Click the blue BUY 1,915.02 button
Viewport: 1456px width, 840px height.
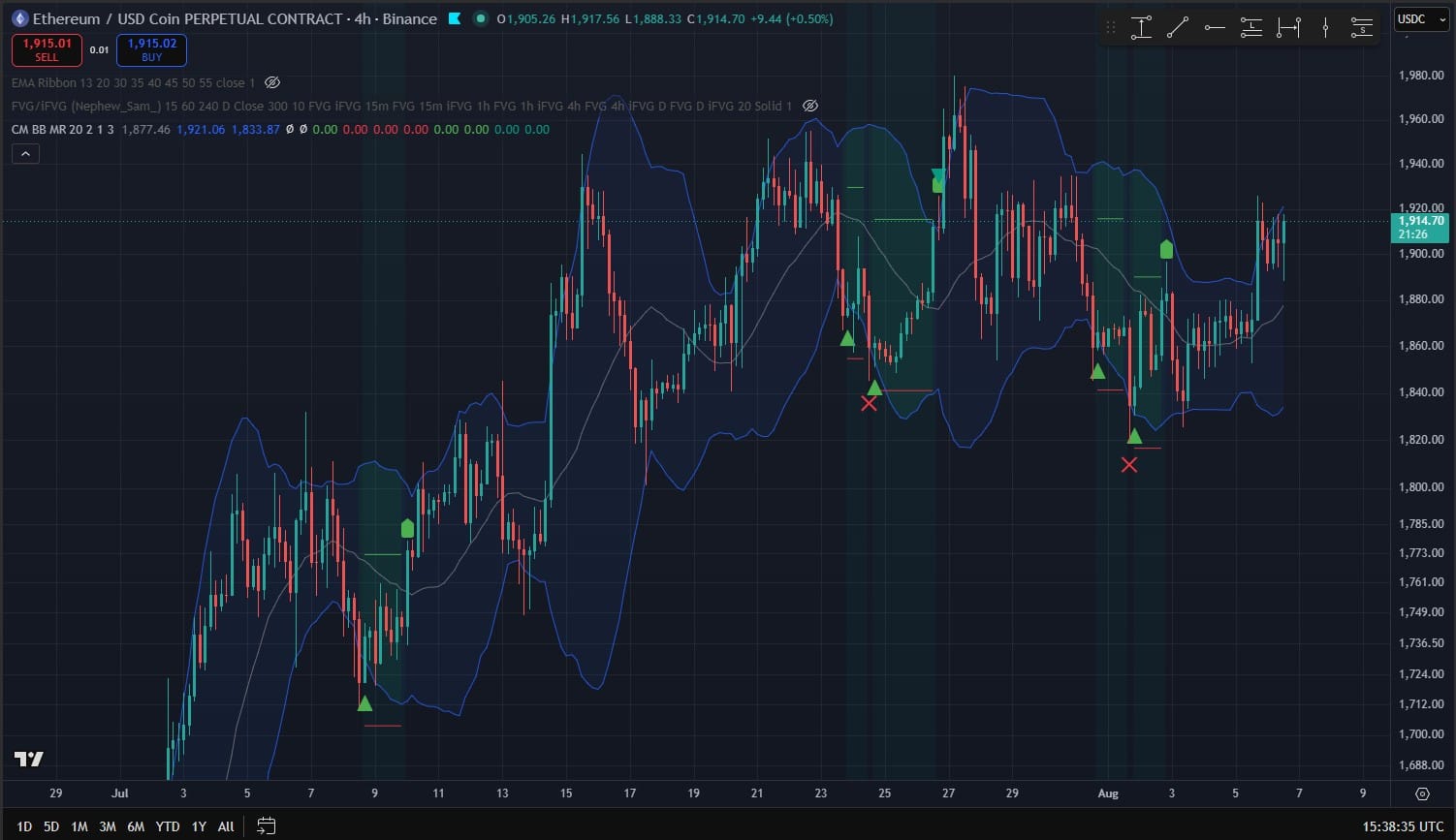pos(151,49)
